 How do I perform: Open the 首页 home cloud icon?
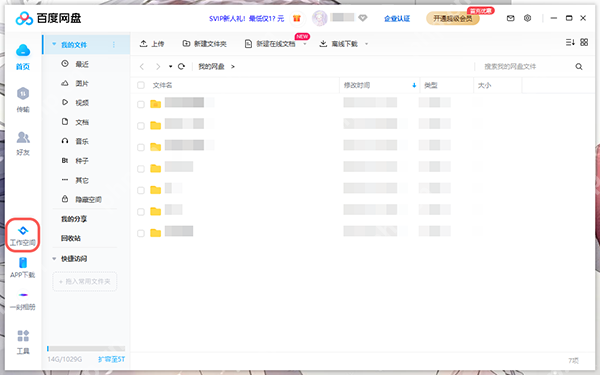(23, 50)
